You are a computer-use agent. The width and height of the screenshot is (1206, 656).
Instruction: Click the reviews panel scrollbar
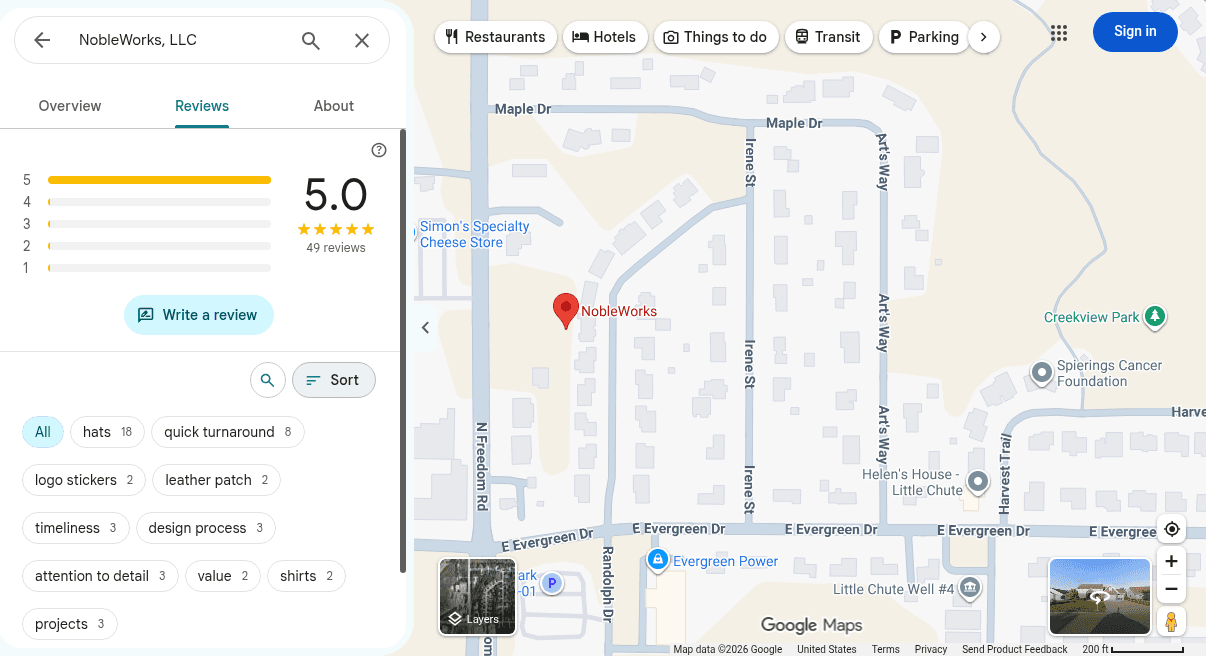point(403,350)
